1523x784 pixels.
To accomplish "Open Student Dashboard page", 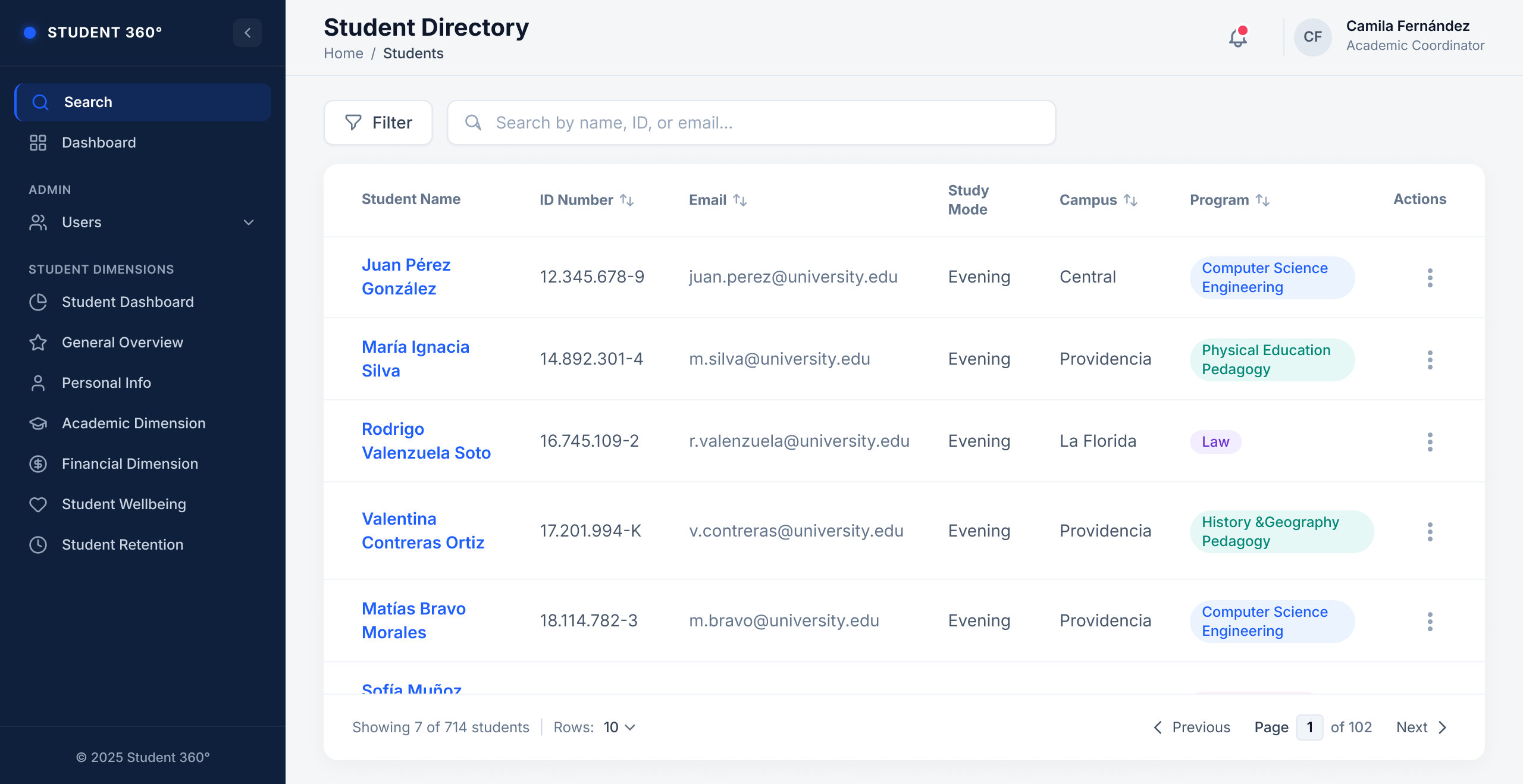I will tap(143, 302).
